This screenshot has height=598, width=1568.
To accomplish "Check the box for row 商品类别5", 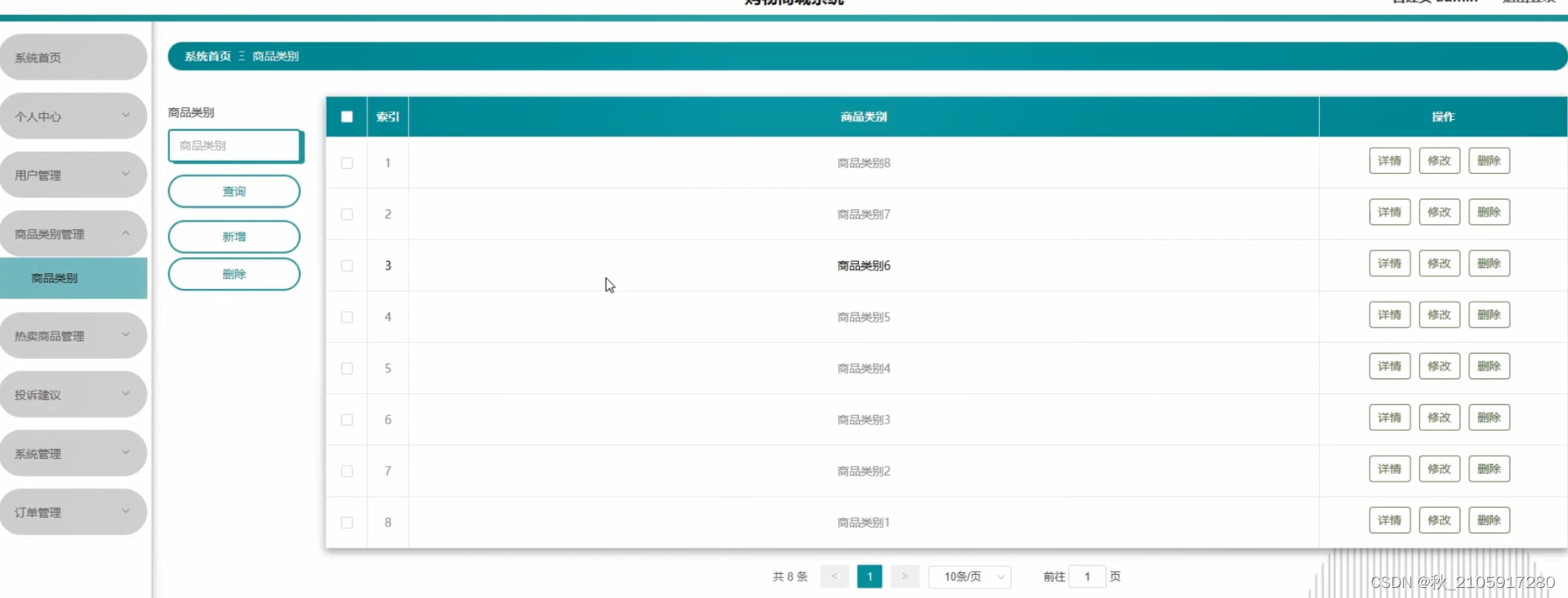I will (347, 317).
